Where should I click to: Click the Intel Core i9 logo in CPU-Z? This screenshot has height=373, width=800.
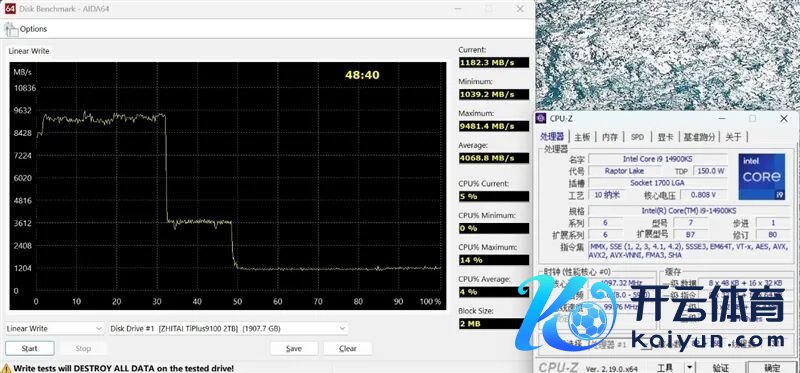[x=762, y=177]
